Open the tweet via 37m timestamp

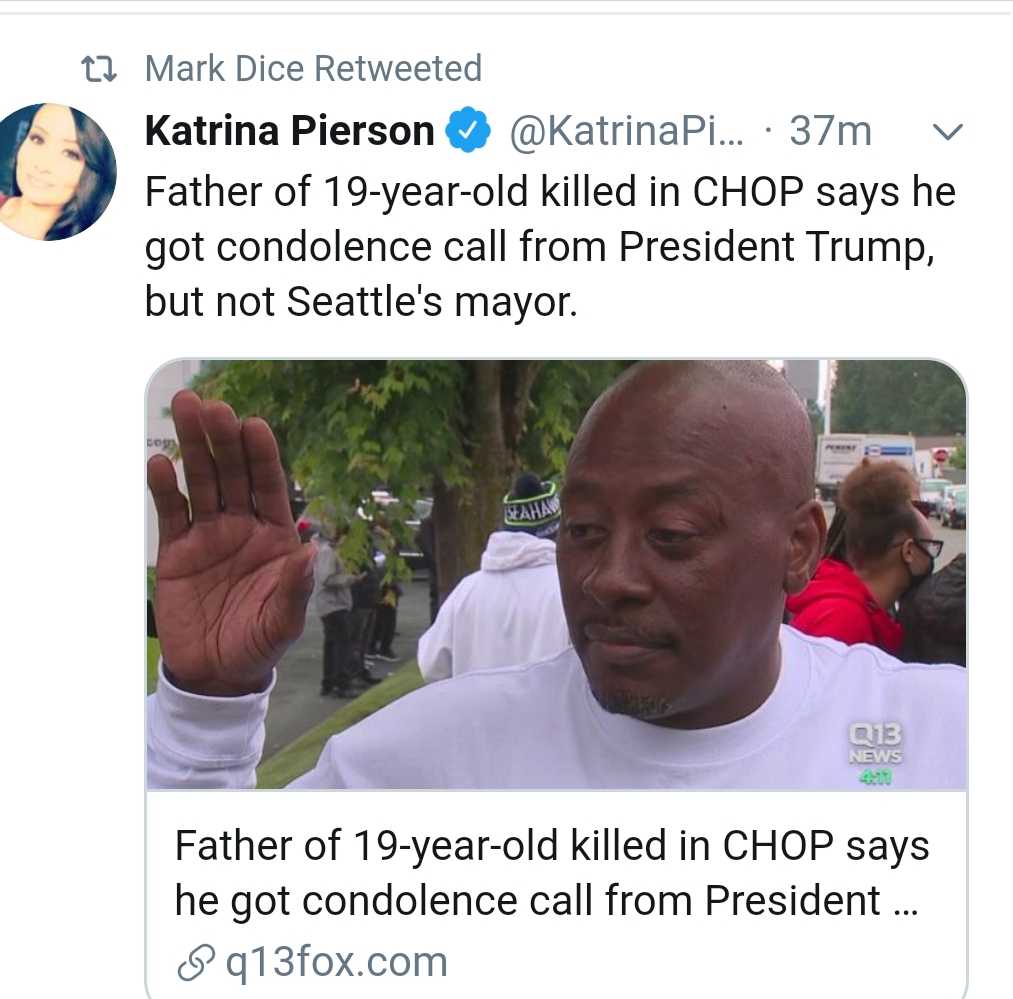click(x=829, y=131)
